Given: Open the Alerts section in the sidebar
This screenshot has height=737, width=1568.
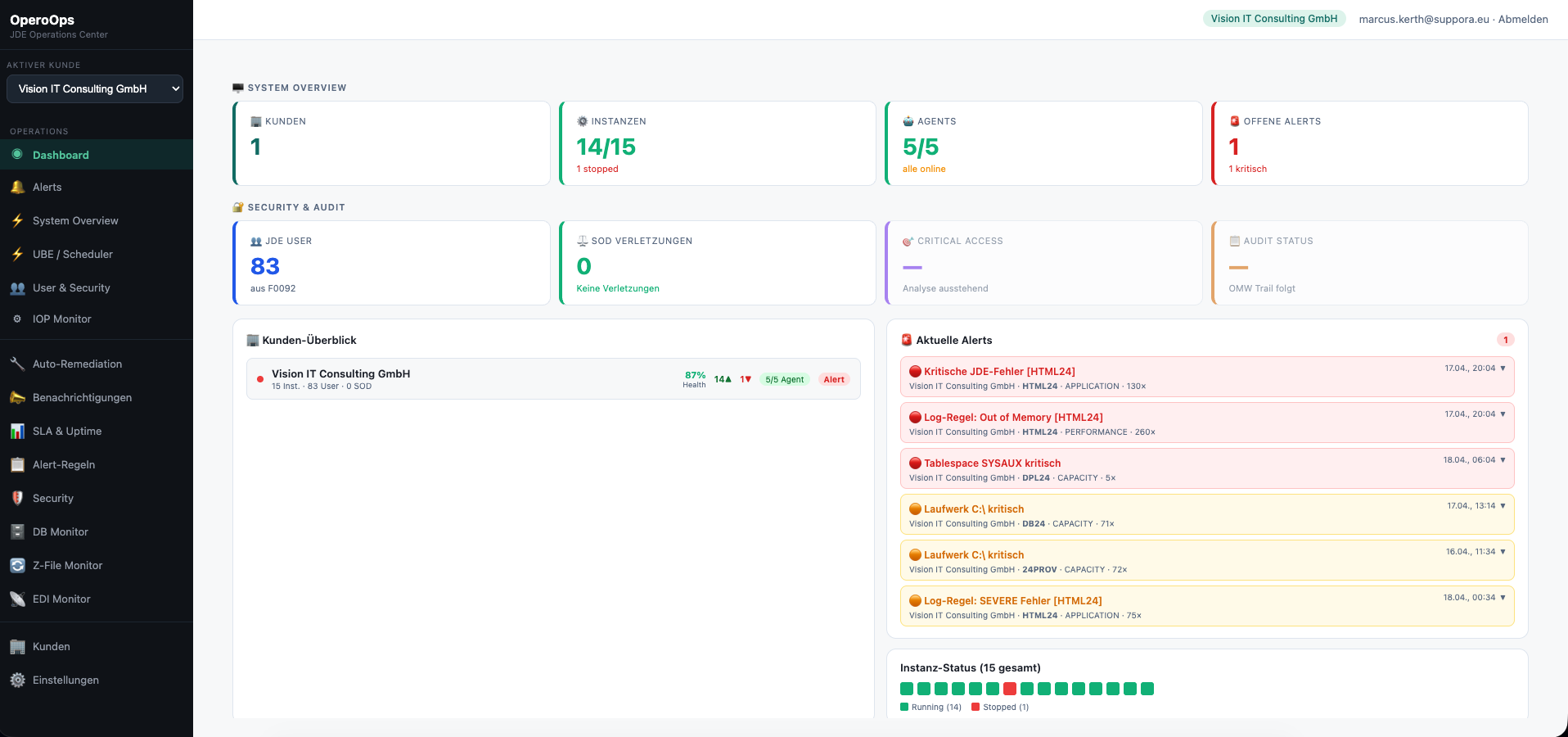Looking at the screenshot, I should tap(47, 187).
